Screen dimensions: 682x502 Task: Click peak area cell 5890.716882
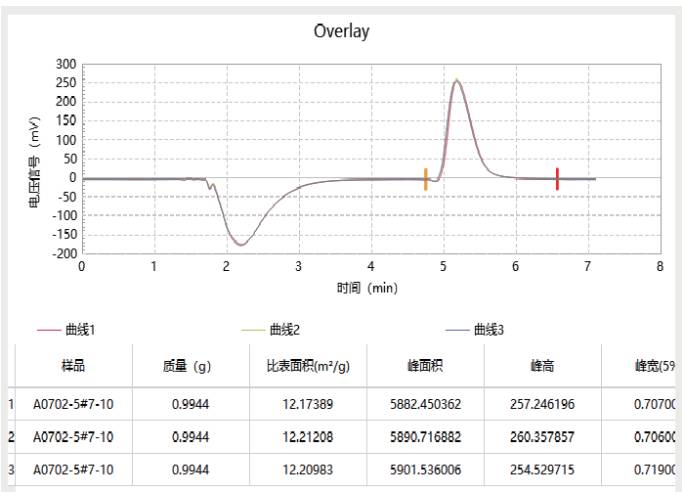(425, 437)
